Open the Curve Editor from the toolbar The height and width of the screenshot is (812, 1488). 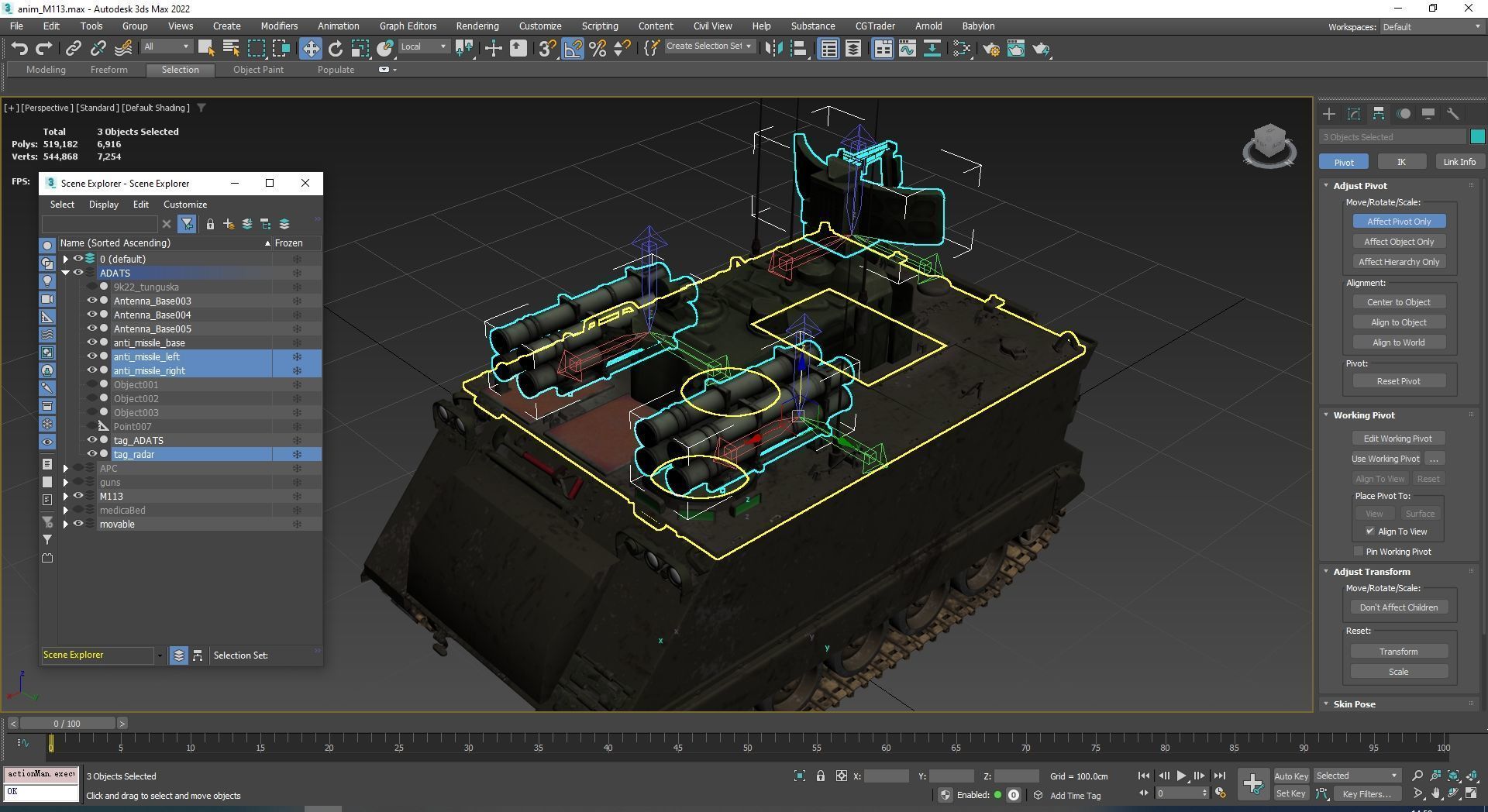(x=908, y=49)
